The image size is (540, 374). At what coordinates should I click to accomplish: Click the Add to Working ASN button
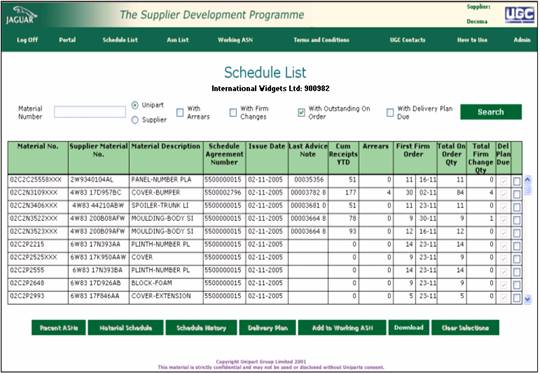(342, 328)
